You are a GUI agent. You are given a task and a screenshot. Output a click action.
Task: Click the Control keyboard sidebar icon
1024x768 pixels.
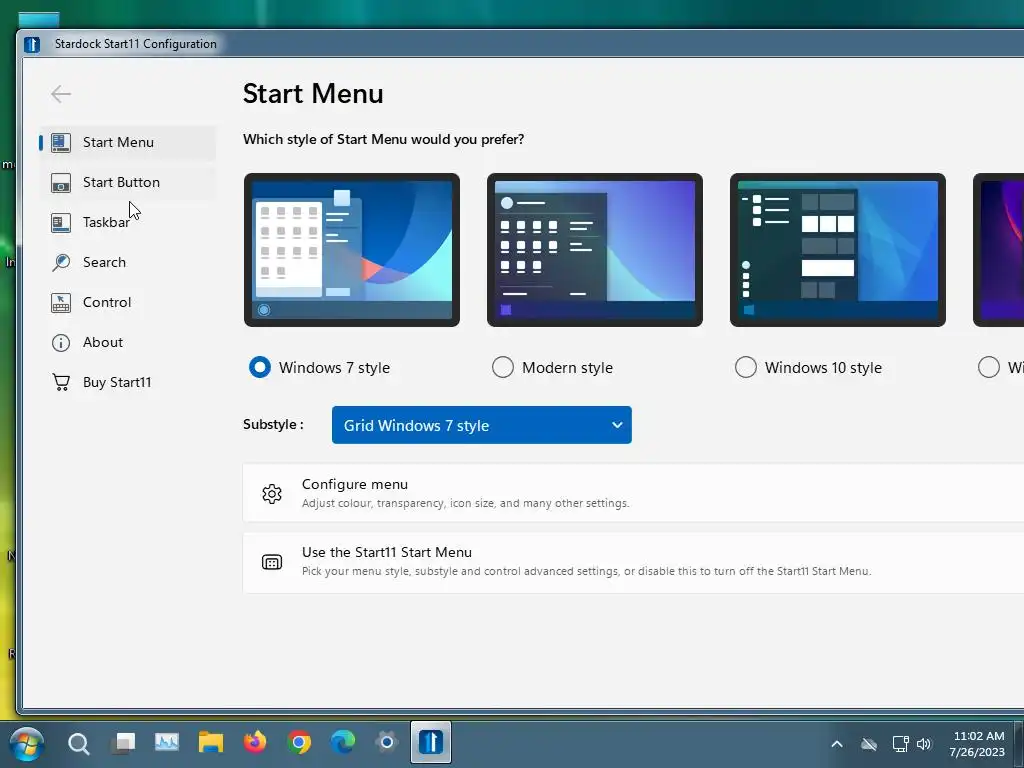coord(61,302)
